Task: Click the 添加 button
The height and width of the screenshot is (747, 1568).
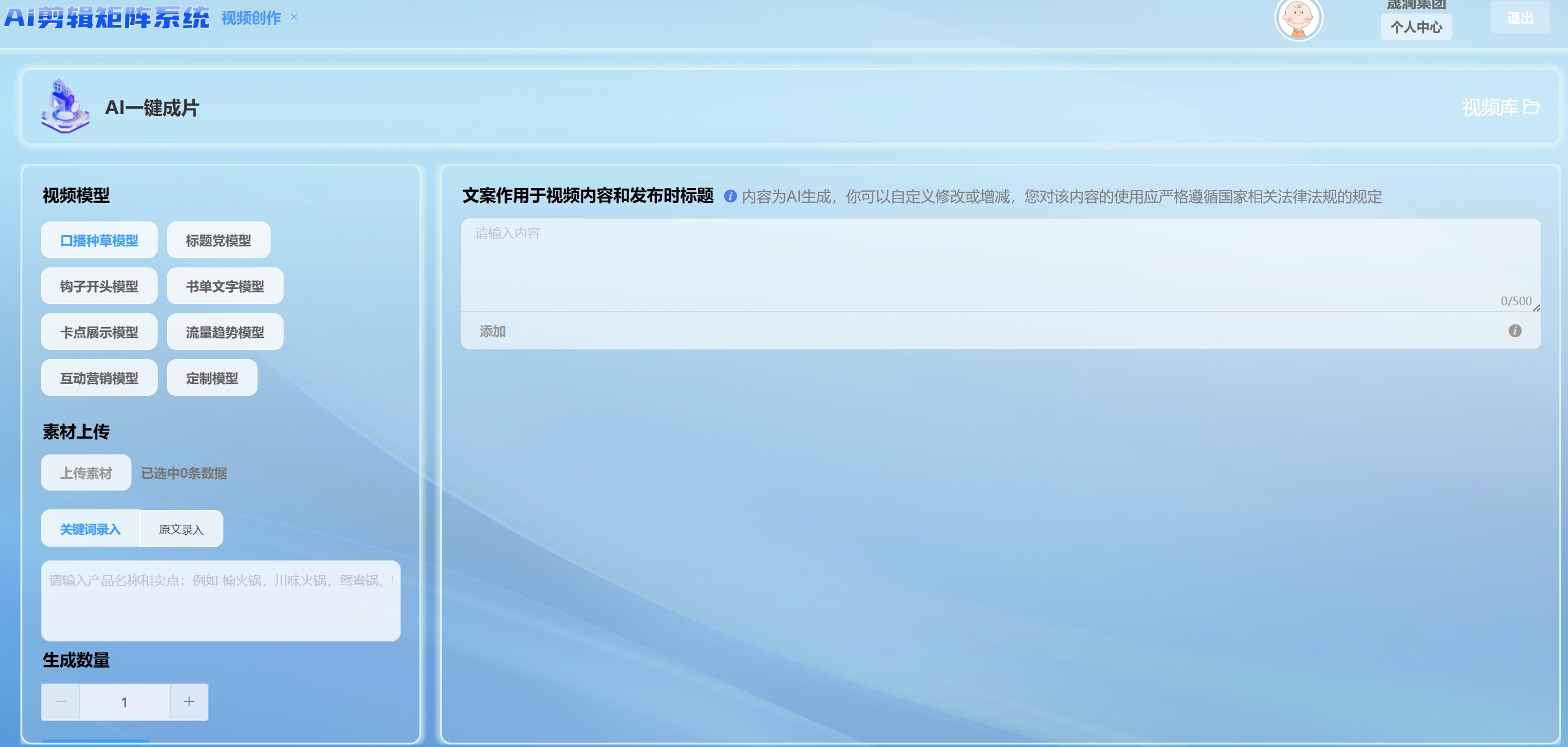Action: pos(493,331)
